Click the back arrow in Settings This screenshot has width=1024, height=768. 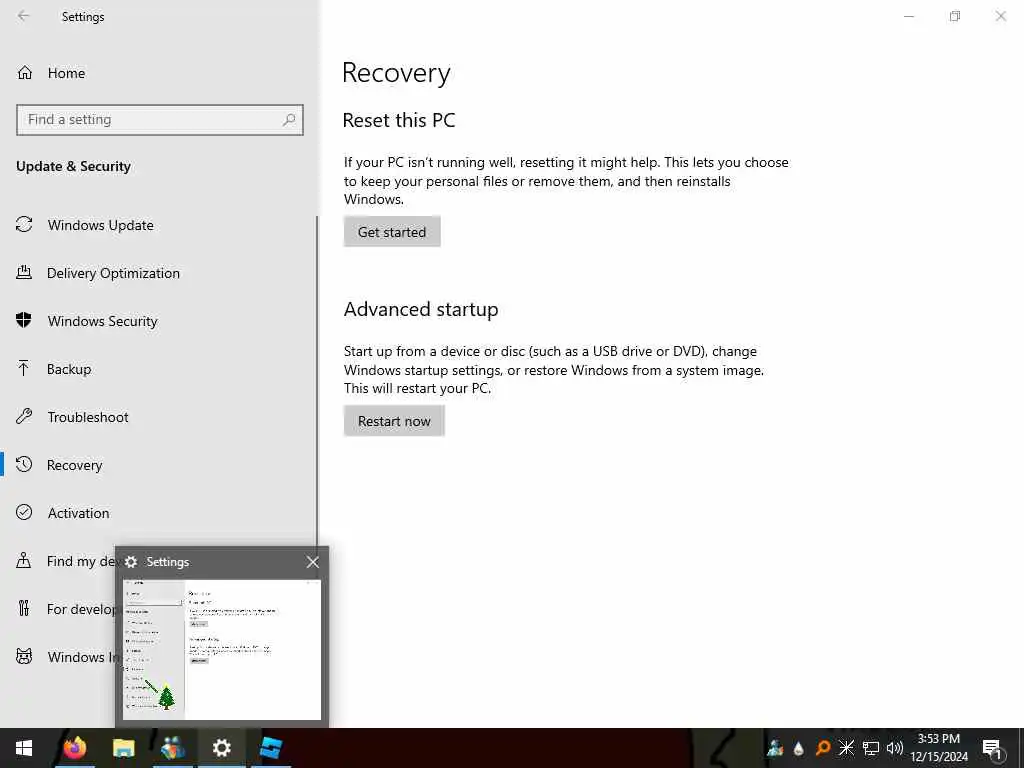point(24,16)
